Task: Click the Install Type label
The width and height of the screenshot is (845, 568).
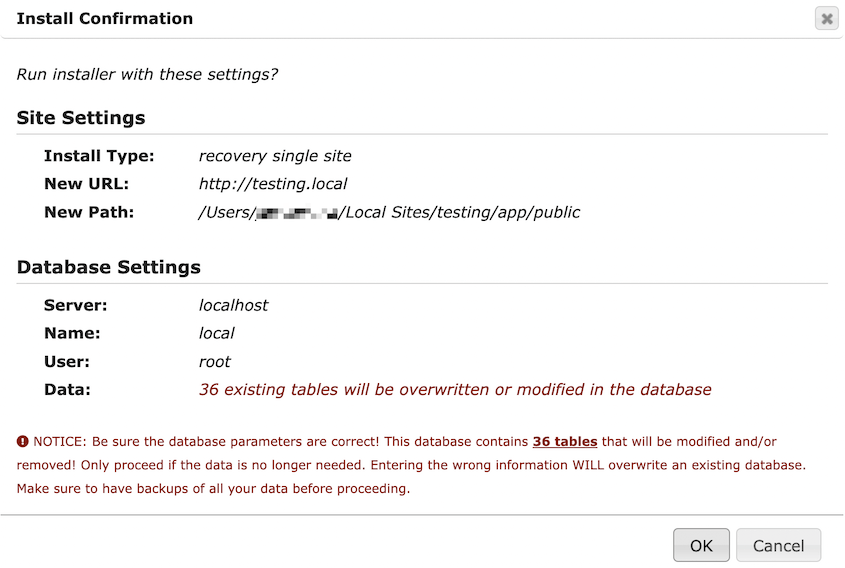Action: 99,156
